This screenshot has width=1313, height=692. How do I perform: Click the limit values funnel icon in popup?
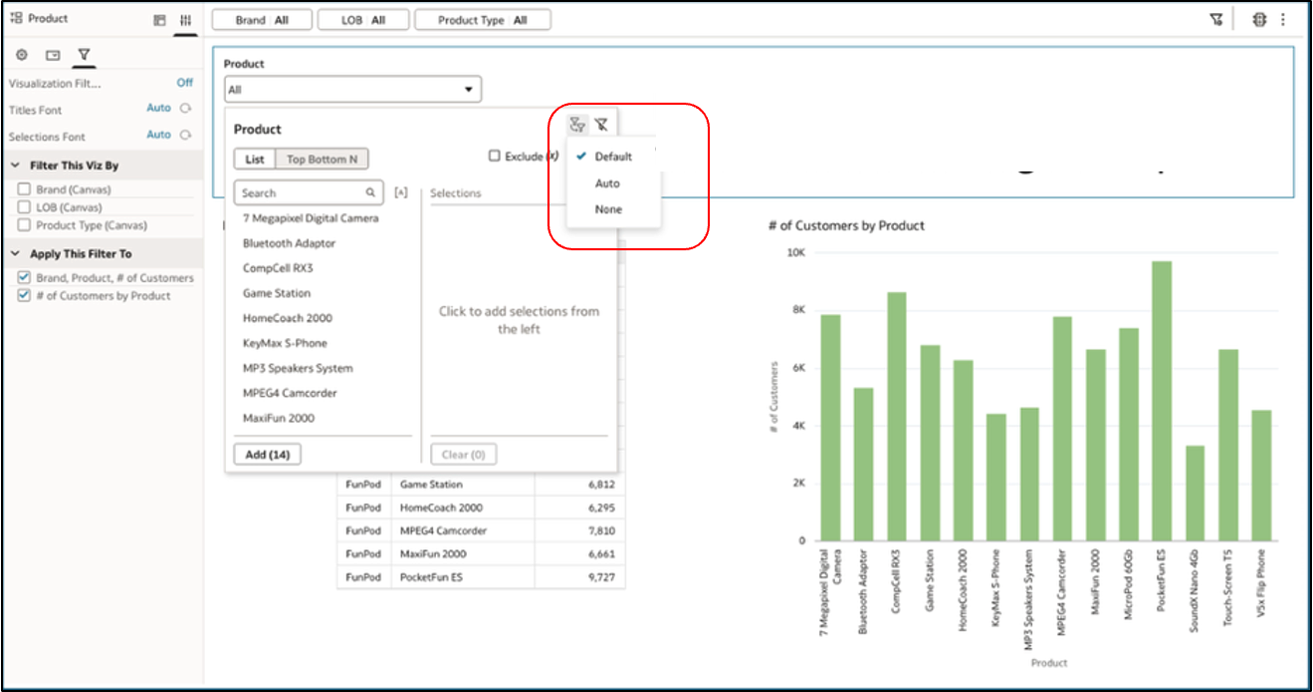point(577,125)
